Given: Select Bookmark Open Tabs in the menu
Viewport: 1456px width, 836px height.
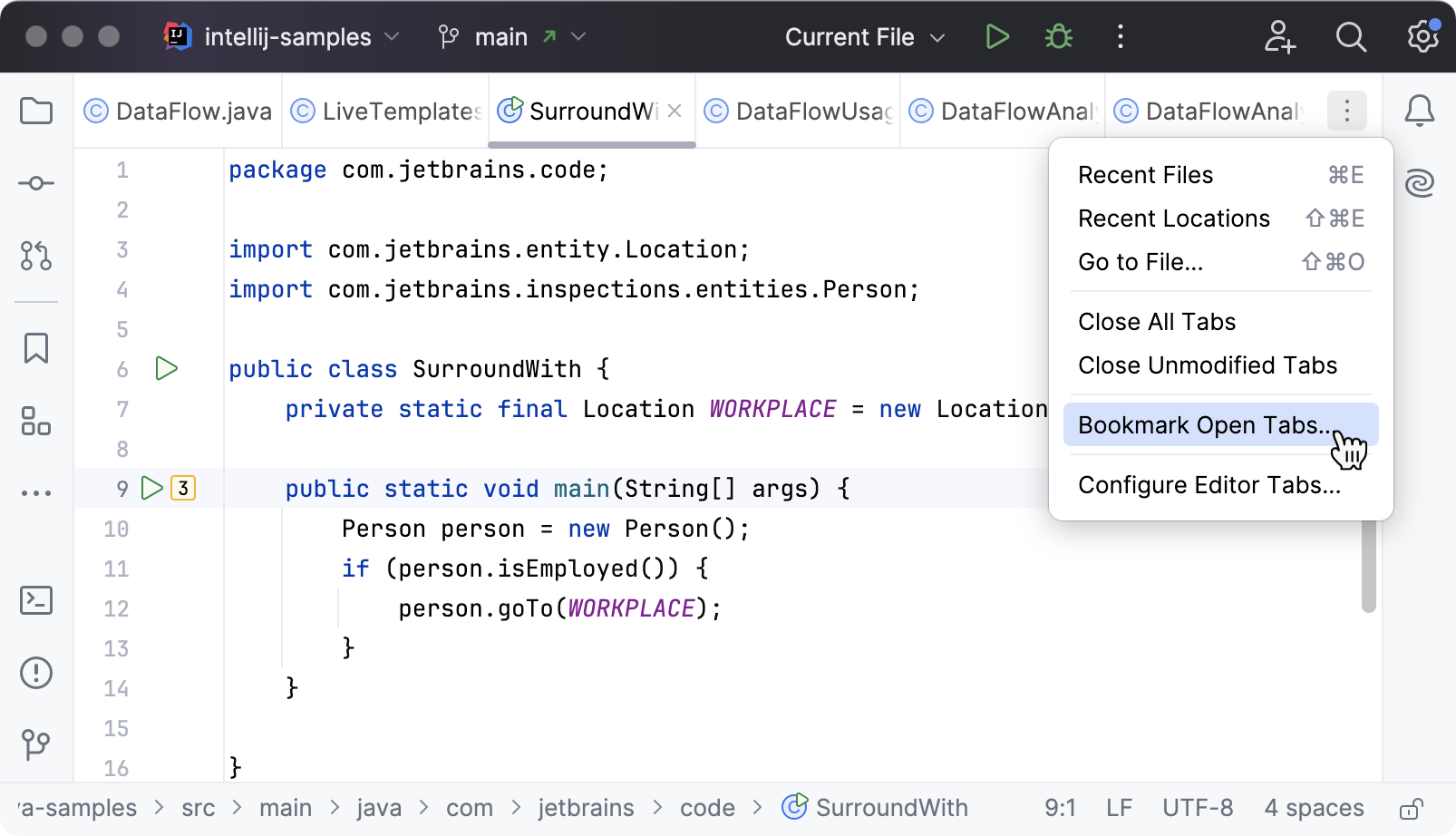Looking at the screenshot, I should tap(1206, 424).
